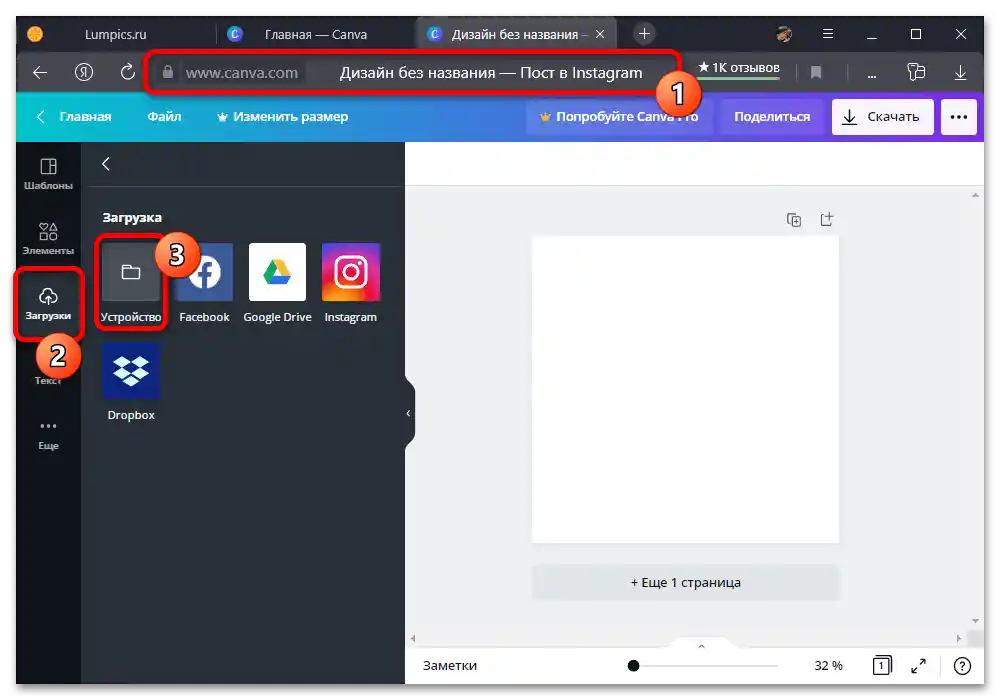Choose Устройство device upload source
This screenshot has height=700, width=1000.
pyautogui.click(x=131, y=284)
